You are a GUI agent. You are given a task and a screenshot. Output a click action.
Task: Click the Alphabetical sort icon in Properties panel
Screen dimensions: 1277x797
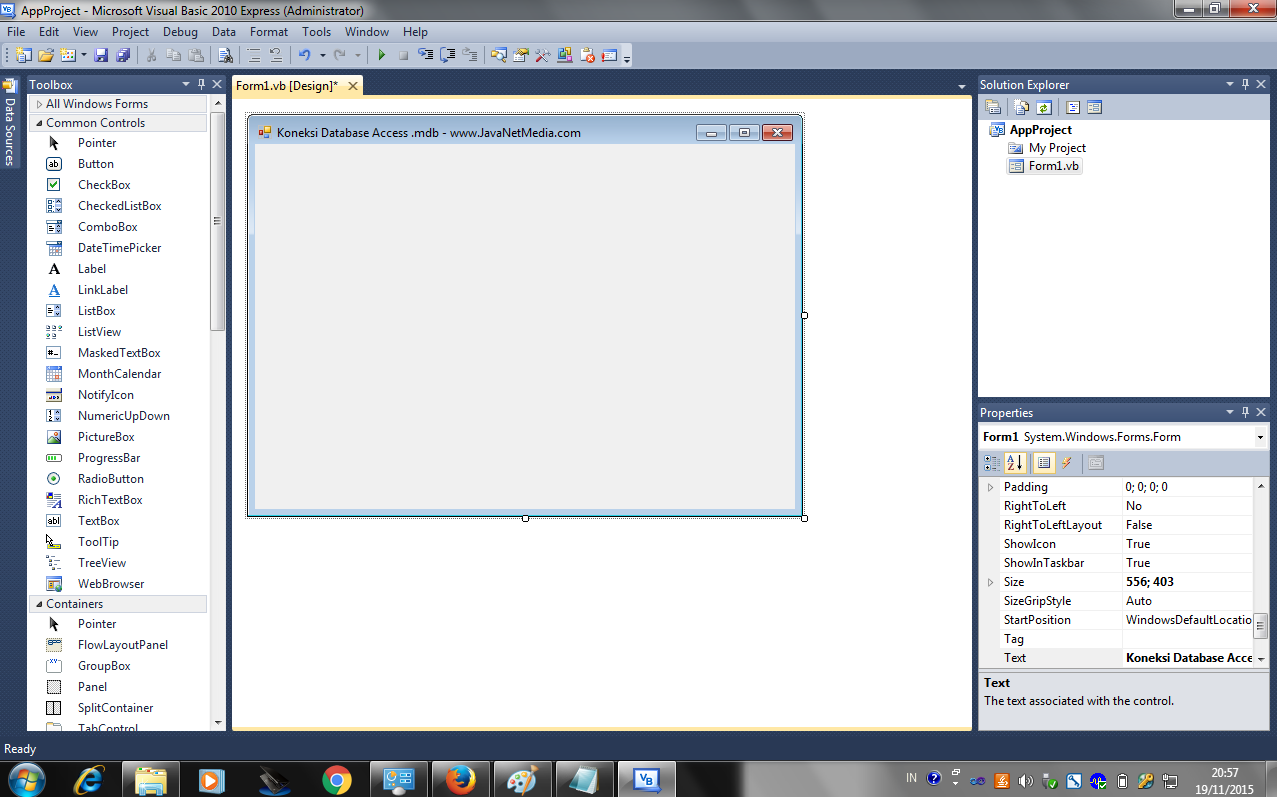1015,462
